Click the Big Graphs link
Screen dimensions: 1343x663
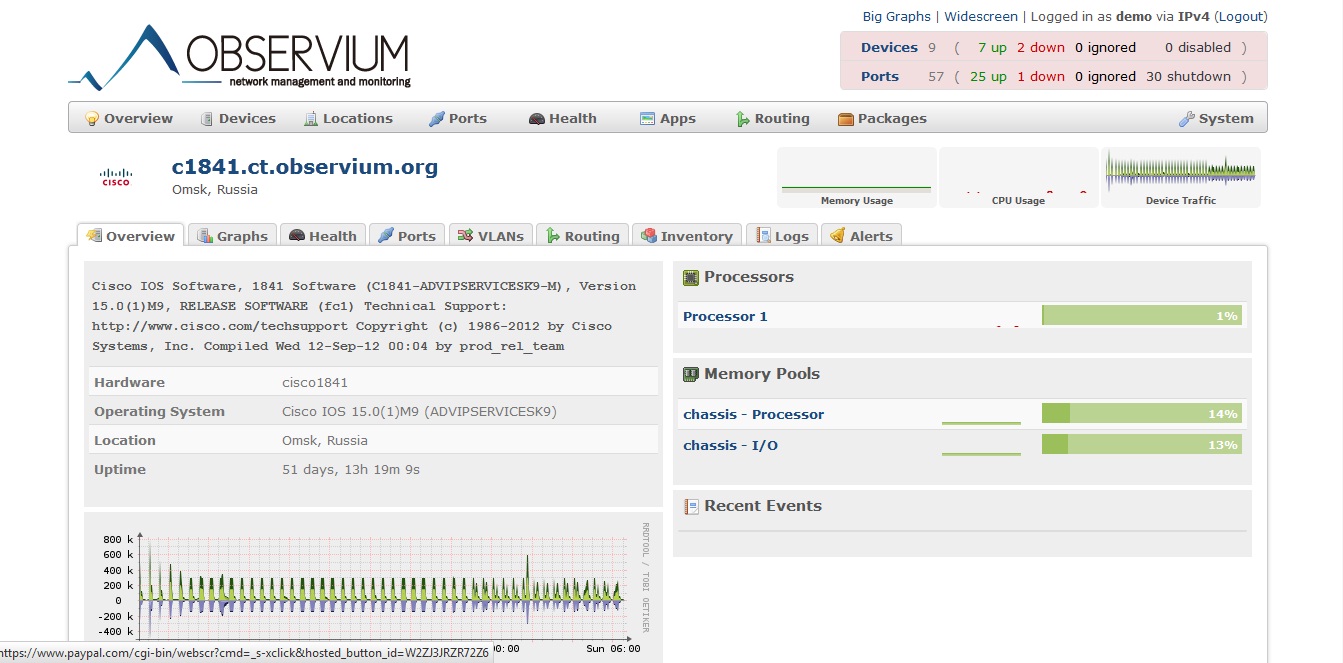(x=897, y=16)
